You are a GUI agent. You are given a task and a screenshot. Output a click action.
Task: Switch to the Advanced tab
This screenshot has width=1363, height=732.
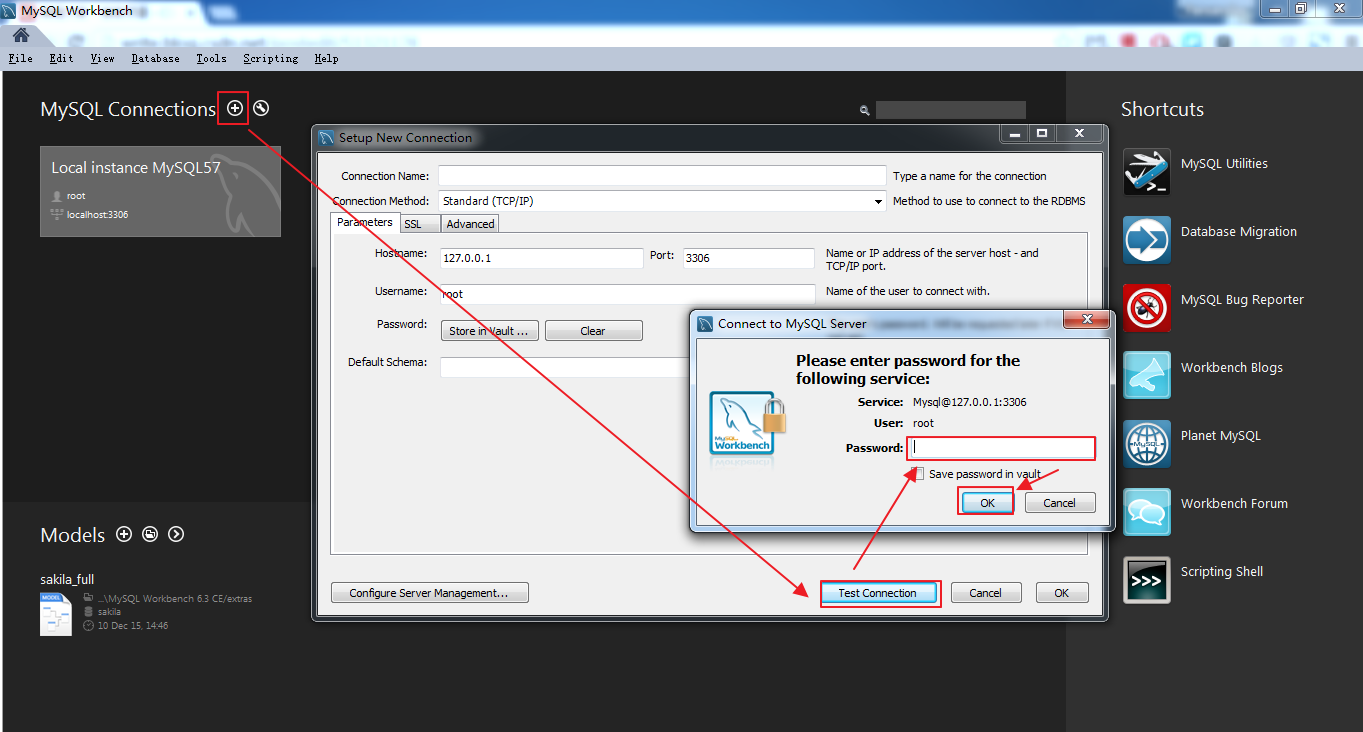tap(470, 224)
